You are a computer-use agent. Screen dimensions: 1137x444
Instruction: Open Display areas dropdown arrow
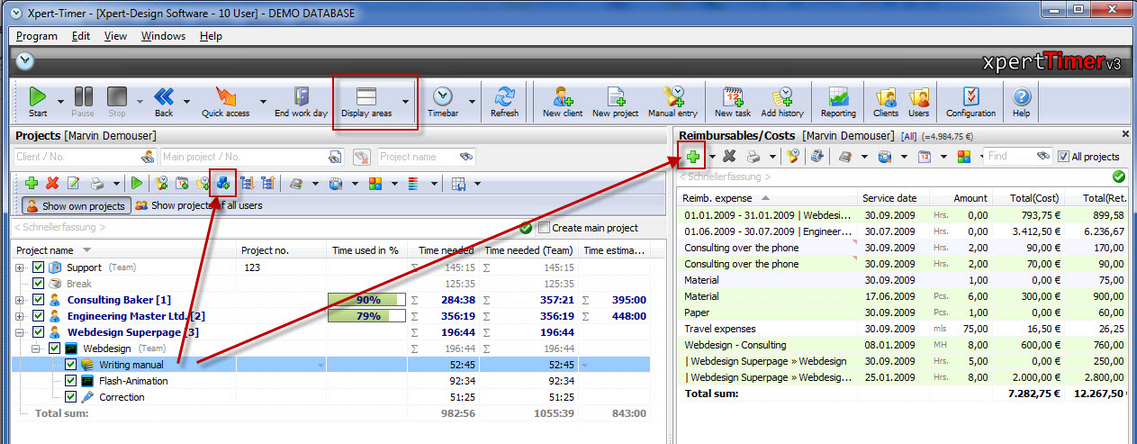pyautogui.click(x=405, y=102)
